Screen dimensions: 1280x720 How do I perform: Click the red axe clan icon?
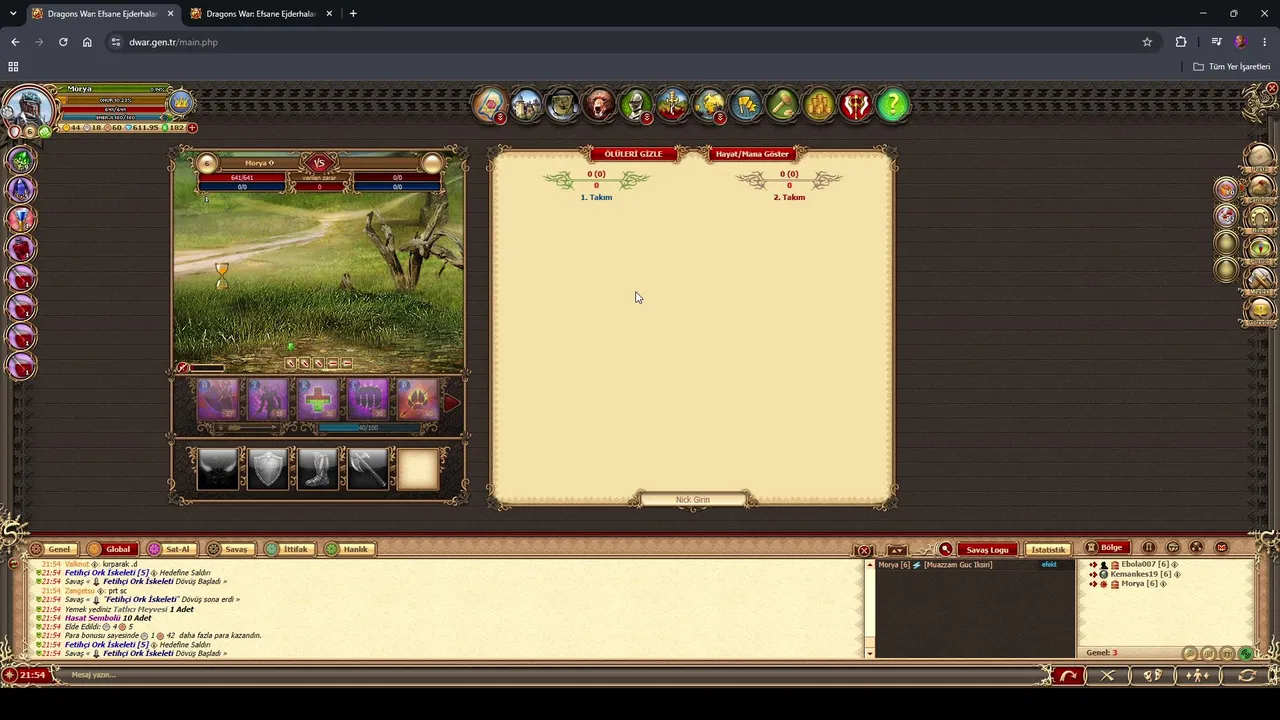point(856,104)
